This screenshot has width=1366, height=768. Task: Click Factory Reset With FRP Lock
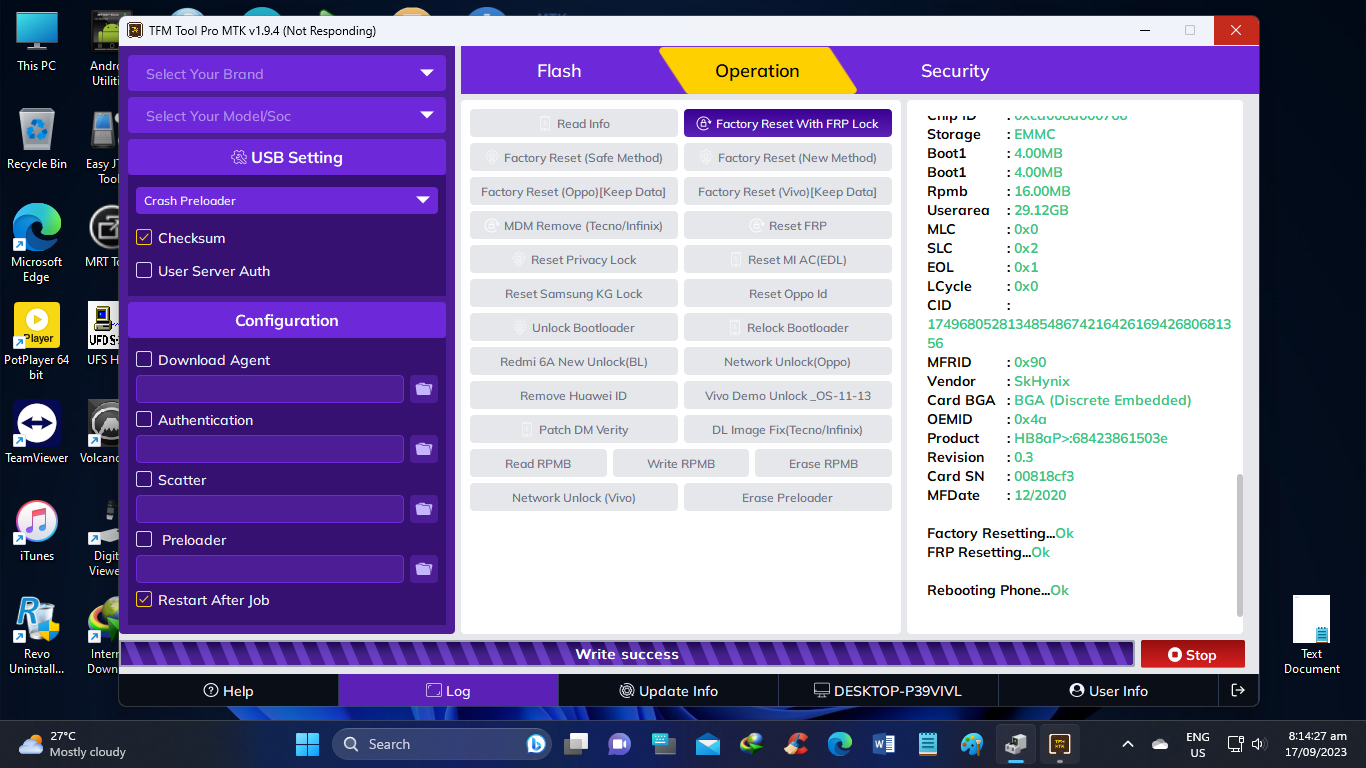[x=788, y=124]
